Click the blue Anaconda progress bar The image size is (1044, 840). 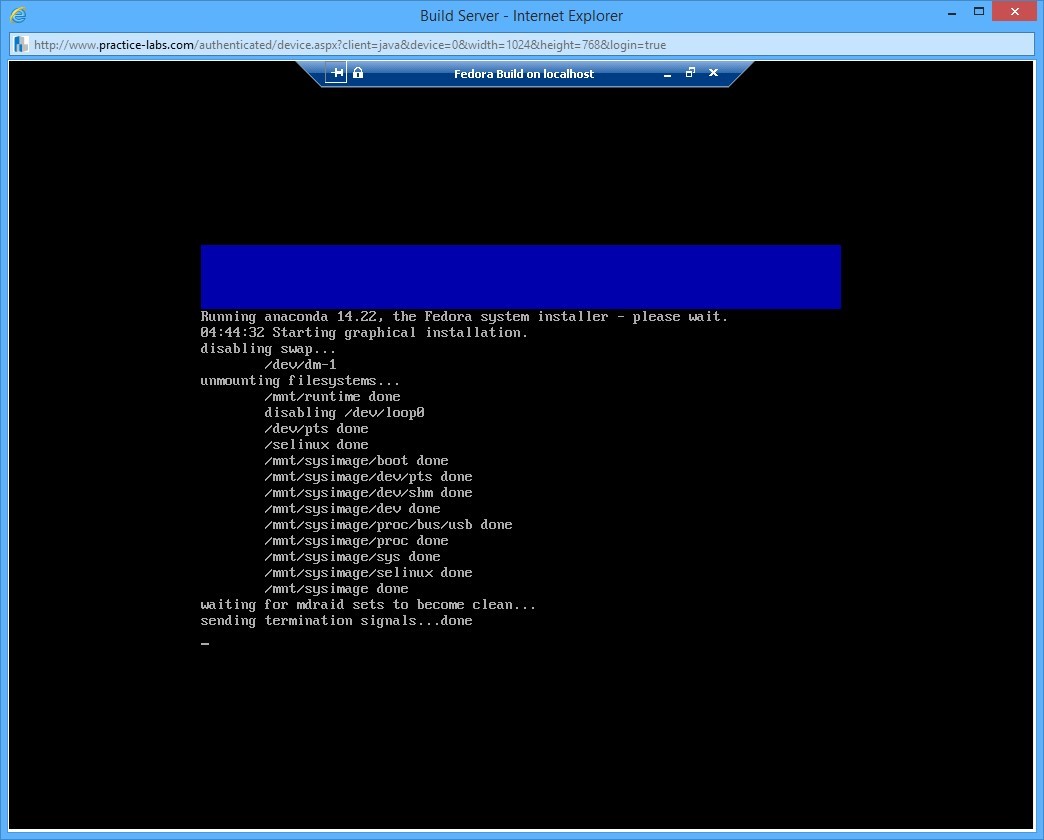pyautogui.click(x=520, y=277)
